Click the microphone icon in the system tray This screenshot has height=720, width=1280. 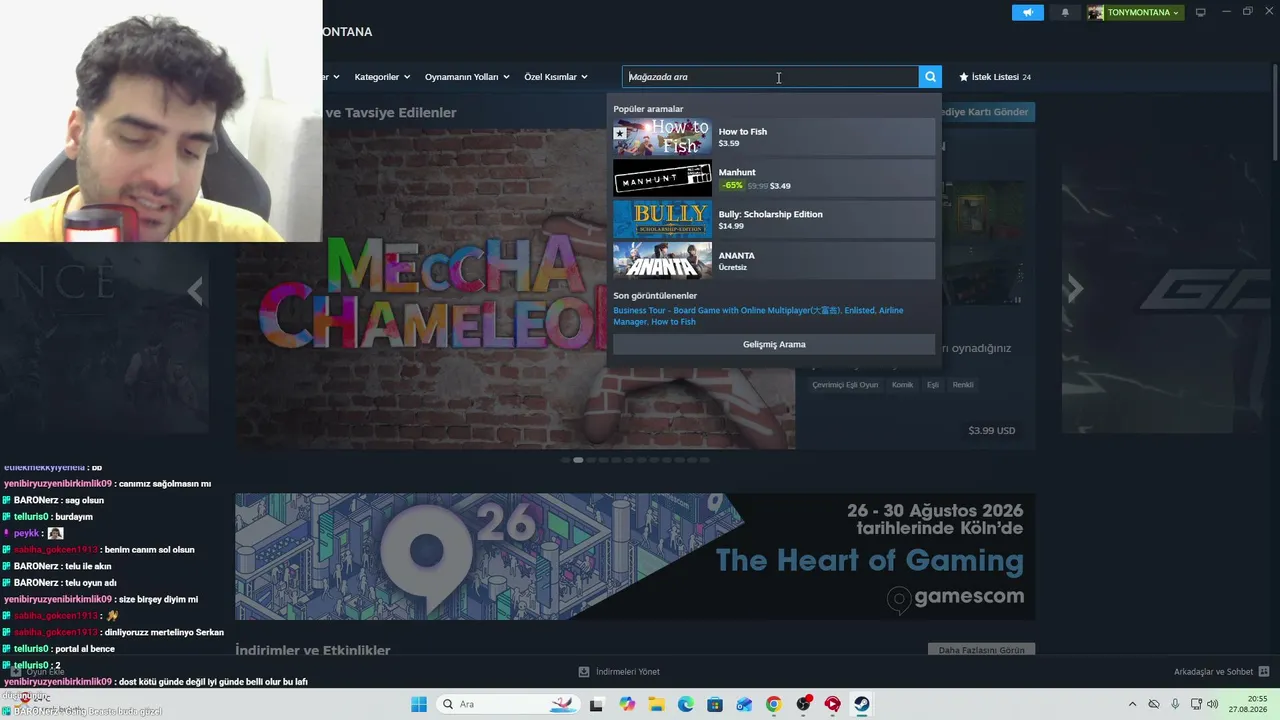tap(1175, 704)
